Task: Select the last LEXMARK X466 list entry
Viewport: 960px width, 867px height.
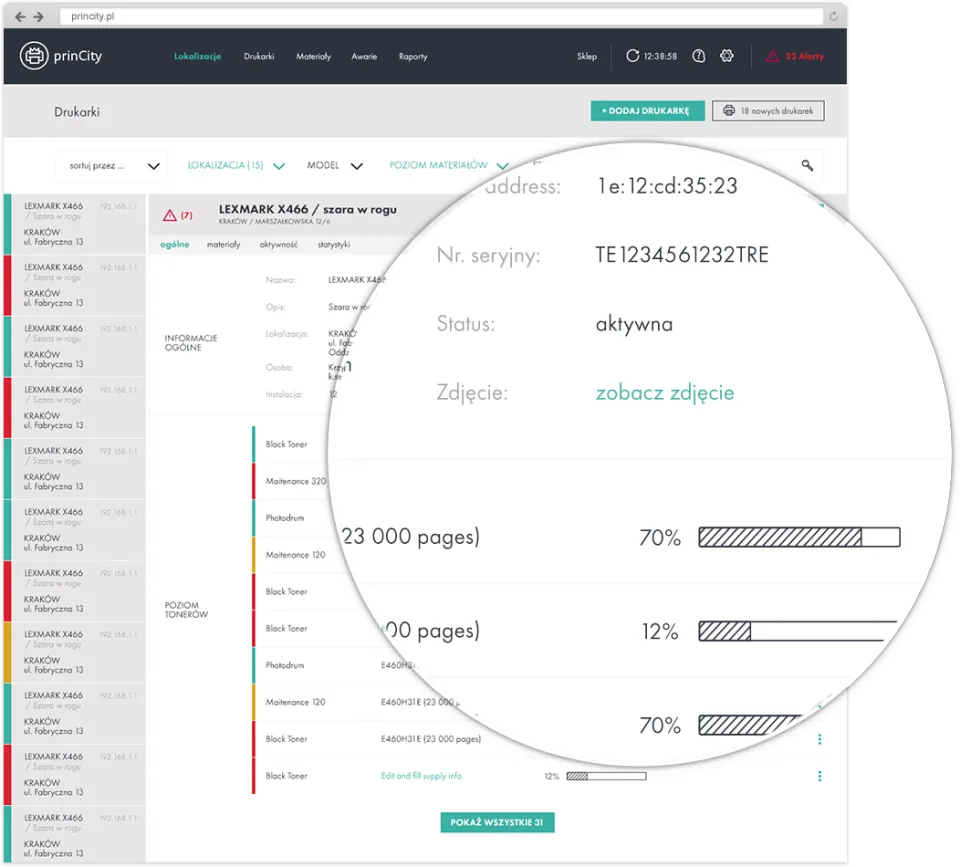Action: (x=75, y=835)
